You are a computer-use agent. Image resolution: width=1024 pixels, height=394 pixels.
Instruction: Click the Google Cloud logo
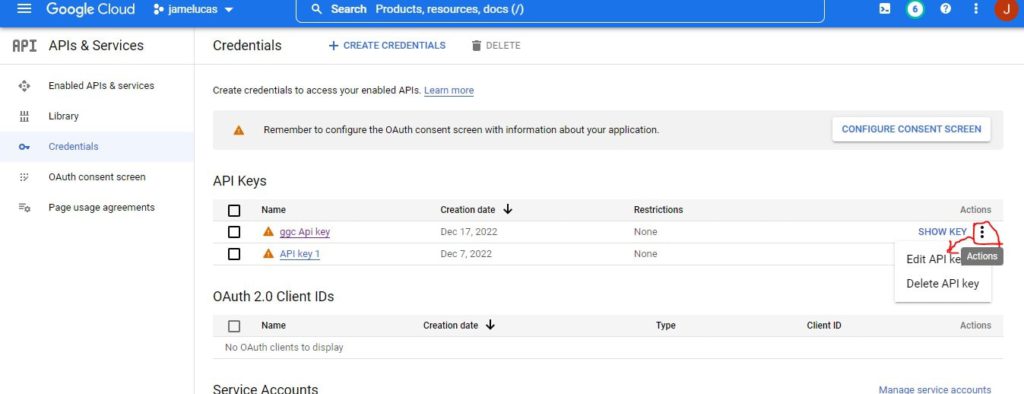[x=91, y=10]
